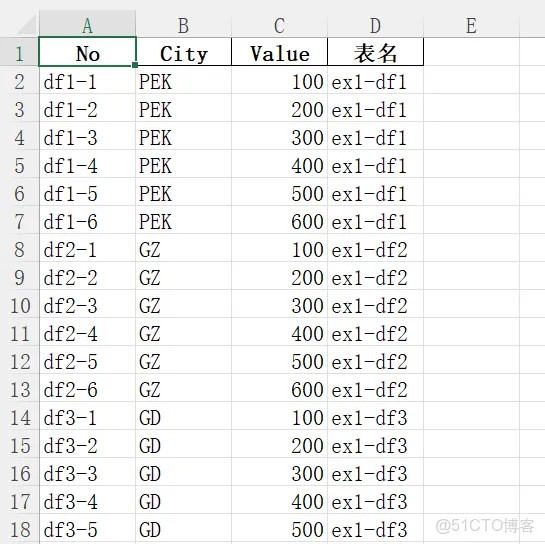Select cell containing df2-3

click(88, 304)
